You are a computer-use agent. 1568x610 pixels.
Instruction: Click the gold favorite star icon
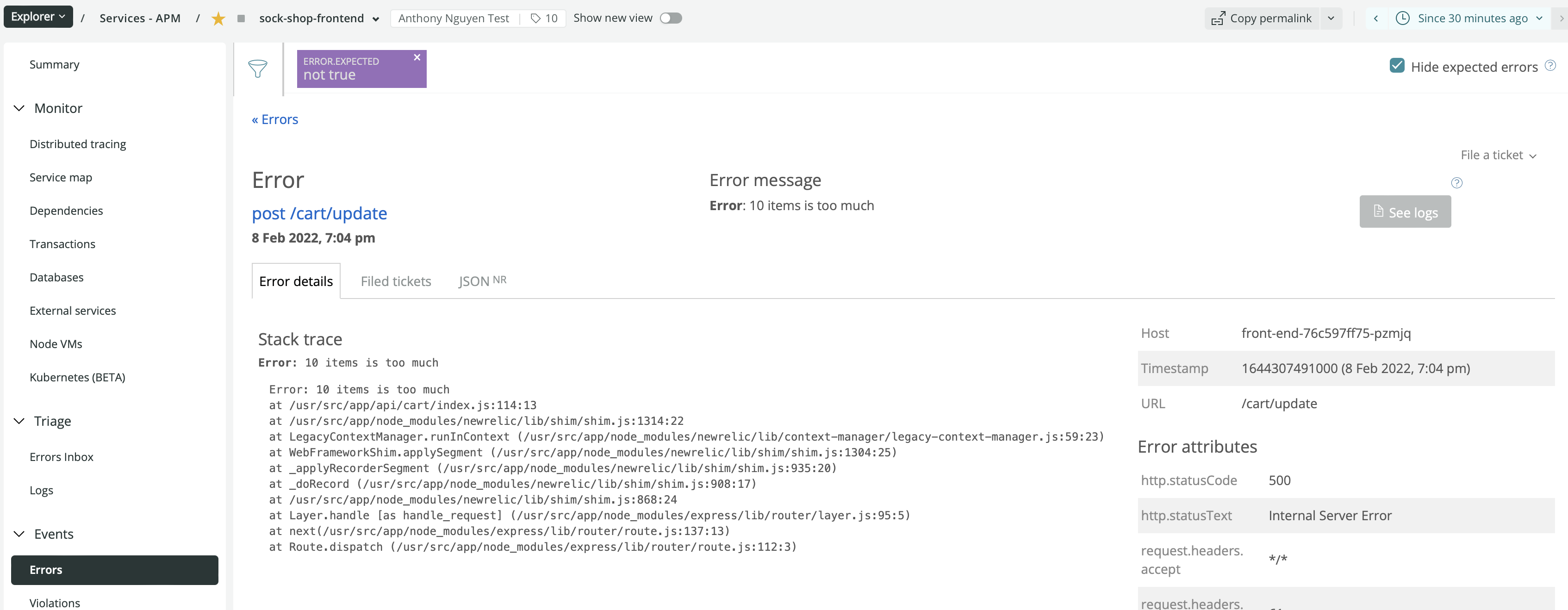point(218,19)
